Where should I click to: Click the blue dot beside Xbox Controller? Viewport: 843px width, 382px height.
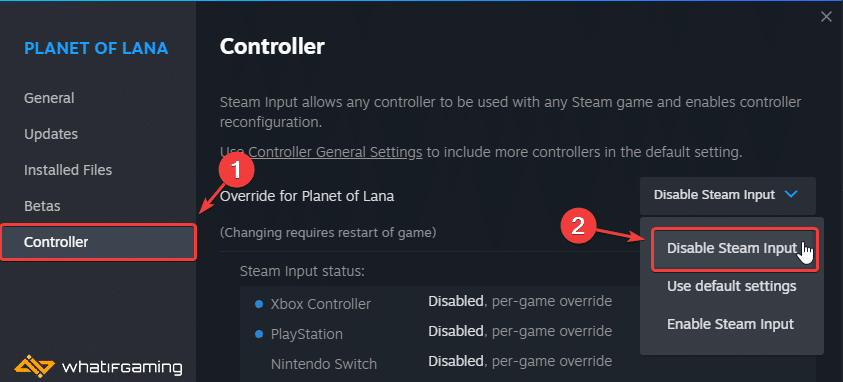pyautogui.click(x=259, y=304)
